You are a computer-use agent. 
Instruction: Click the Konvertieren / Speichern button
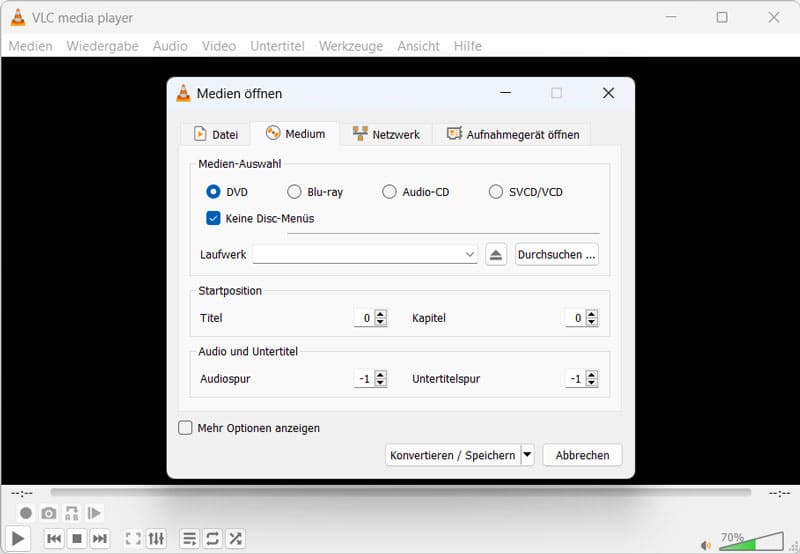pos(453,455)
